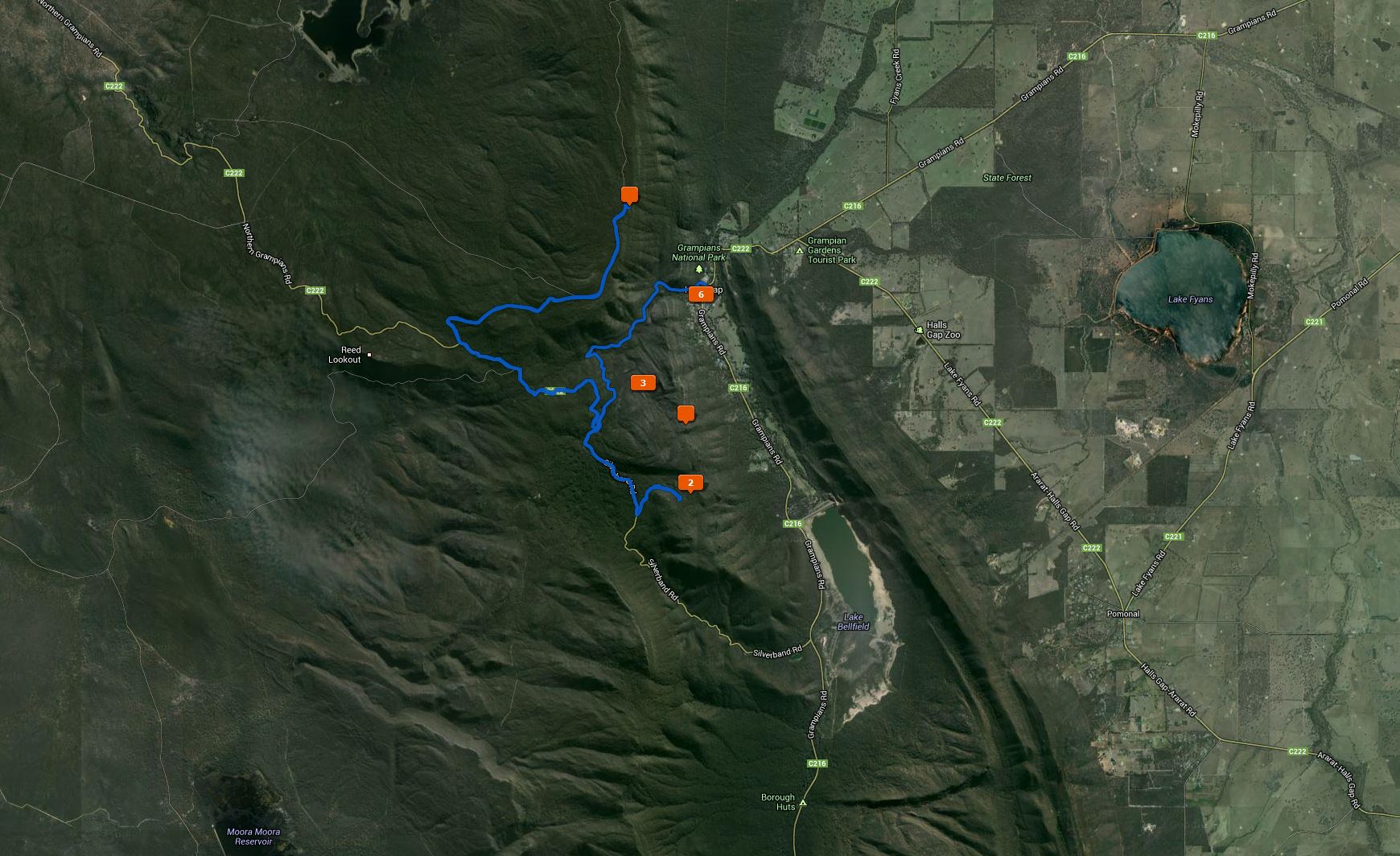Image resolution: width=1400 pixels, height=856 pixels.
Task: Click the orange marker at the route's northern end
Action: coord(629,195)
